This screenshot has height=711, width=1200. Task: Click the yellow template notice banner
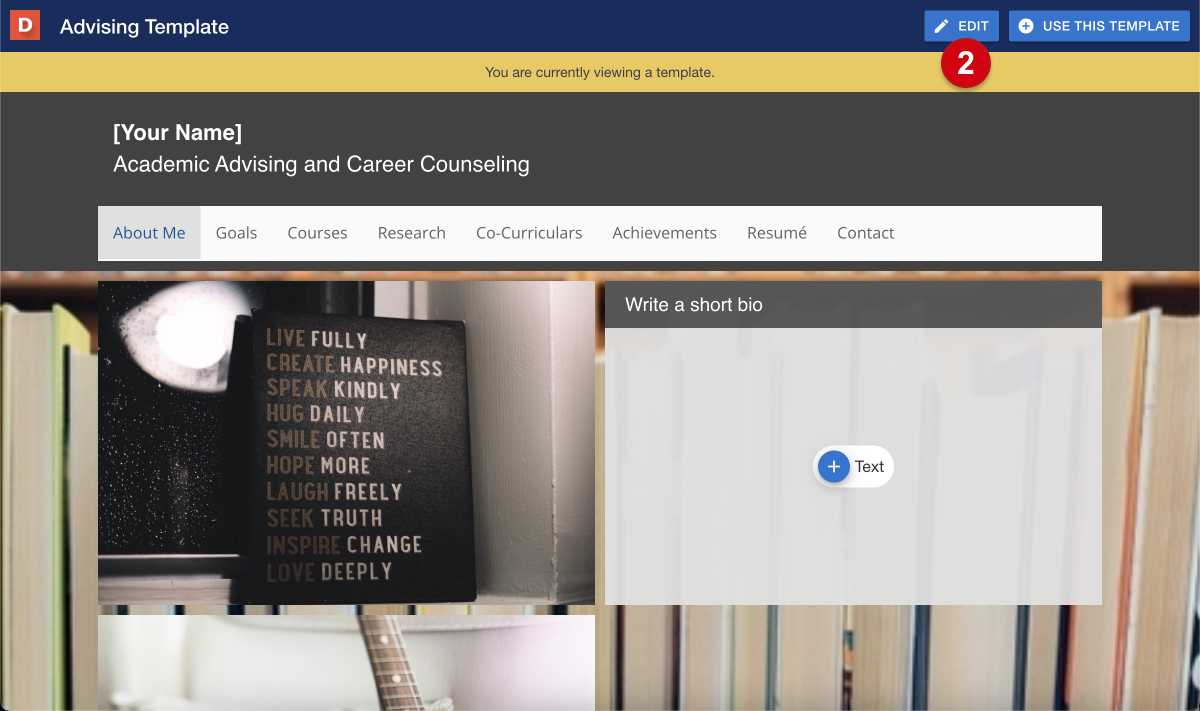pyautogui.click(x=599, y=72)
